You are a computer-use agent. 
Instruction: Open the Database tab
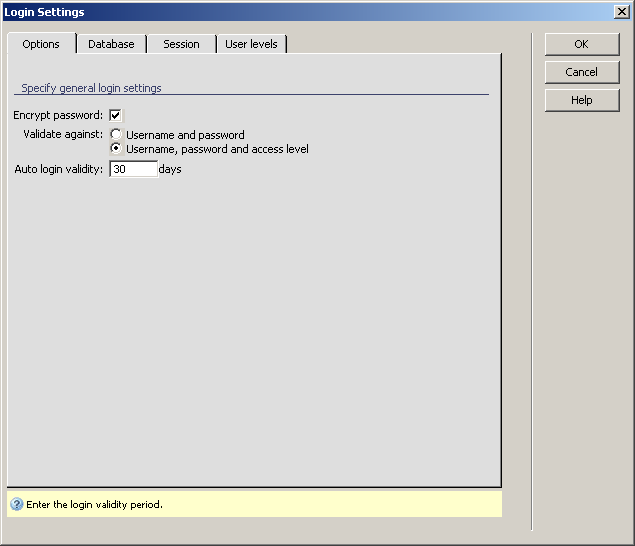pyautogui.click(x=111, y=44)
